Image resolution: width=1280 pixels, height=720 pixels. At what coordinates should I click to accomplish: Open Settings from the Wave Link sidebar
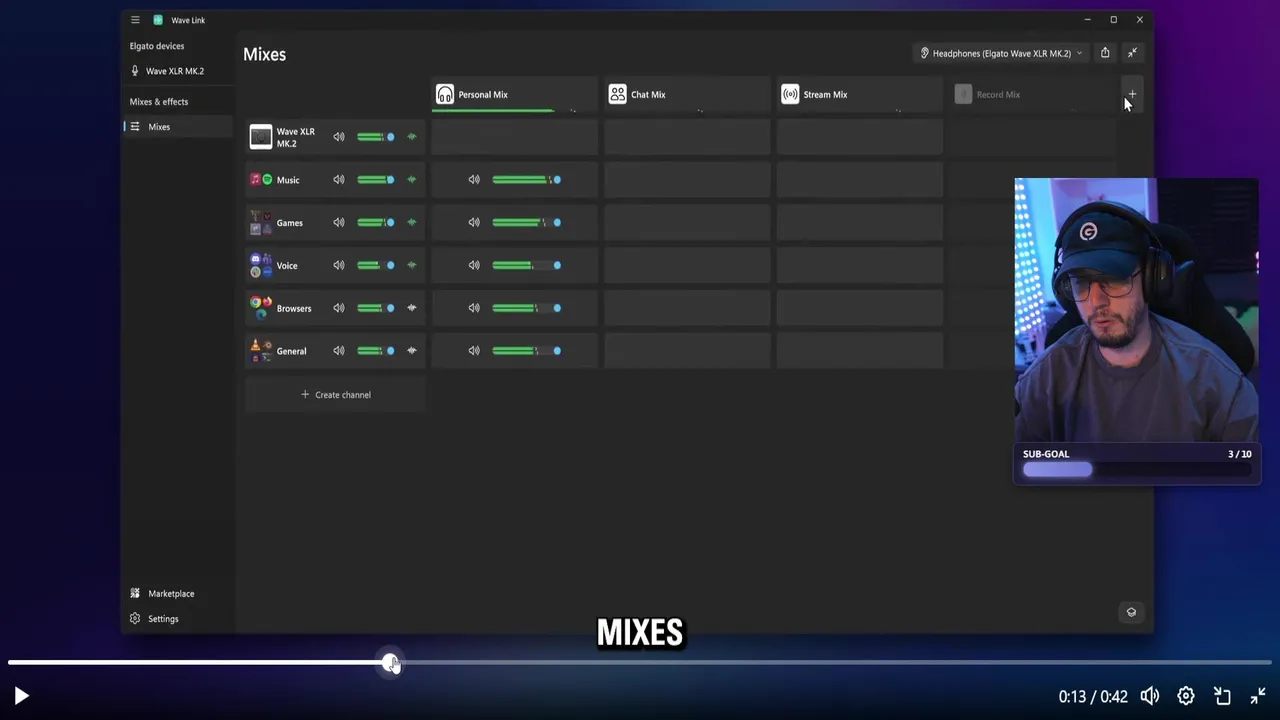tap(179, 619)
